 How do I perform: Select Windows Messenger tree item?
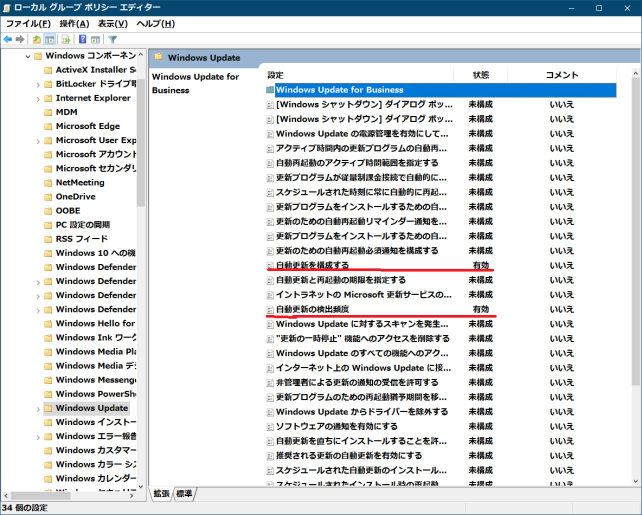(95, 380)
